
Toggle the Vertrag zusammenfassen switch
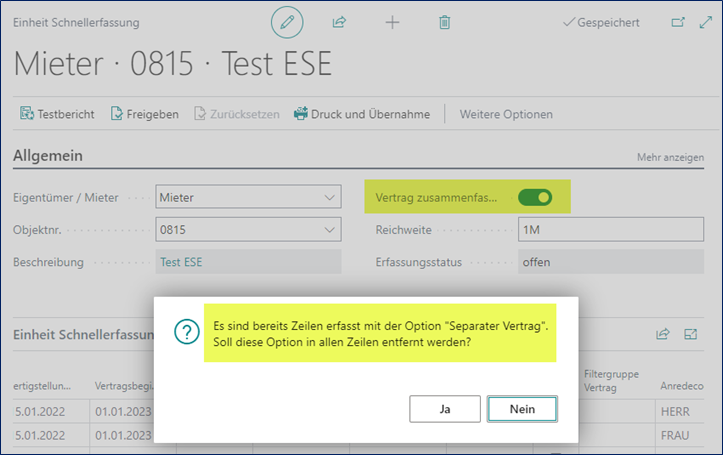[535, 198]
